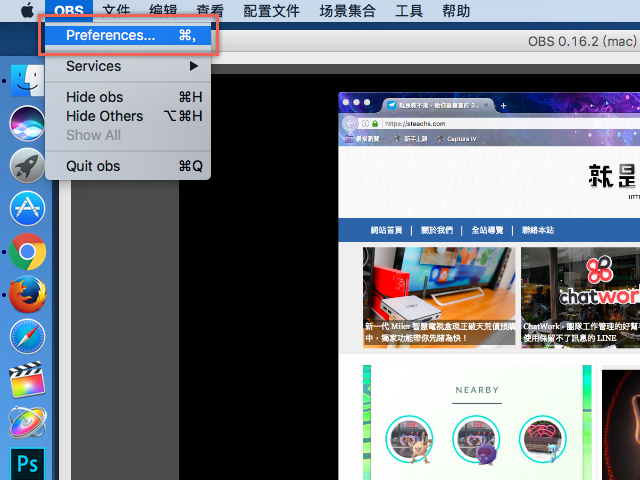640x480 pixels.
Task: Open the 工具 menu
Action: click(409, 11)
